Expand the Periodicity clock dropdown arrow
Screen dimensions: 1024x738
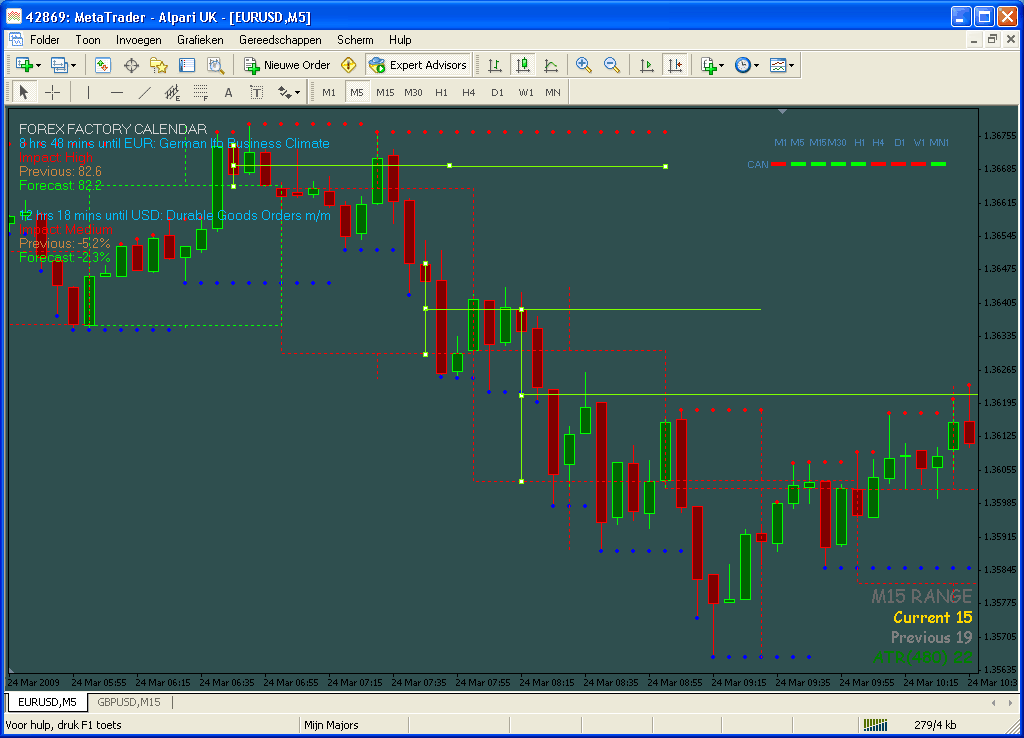coord(756,65)
